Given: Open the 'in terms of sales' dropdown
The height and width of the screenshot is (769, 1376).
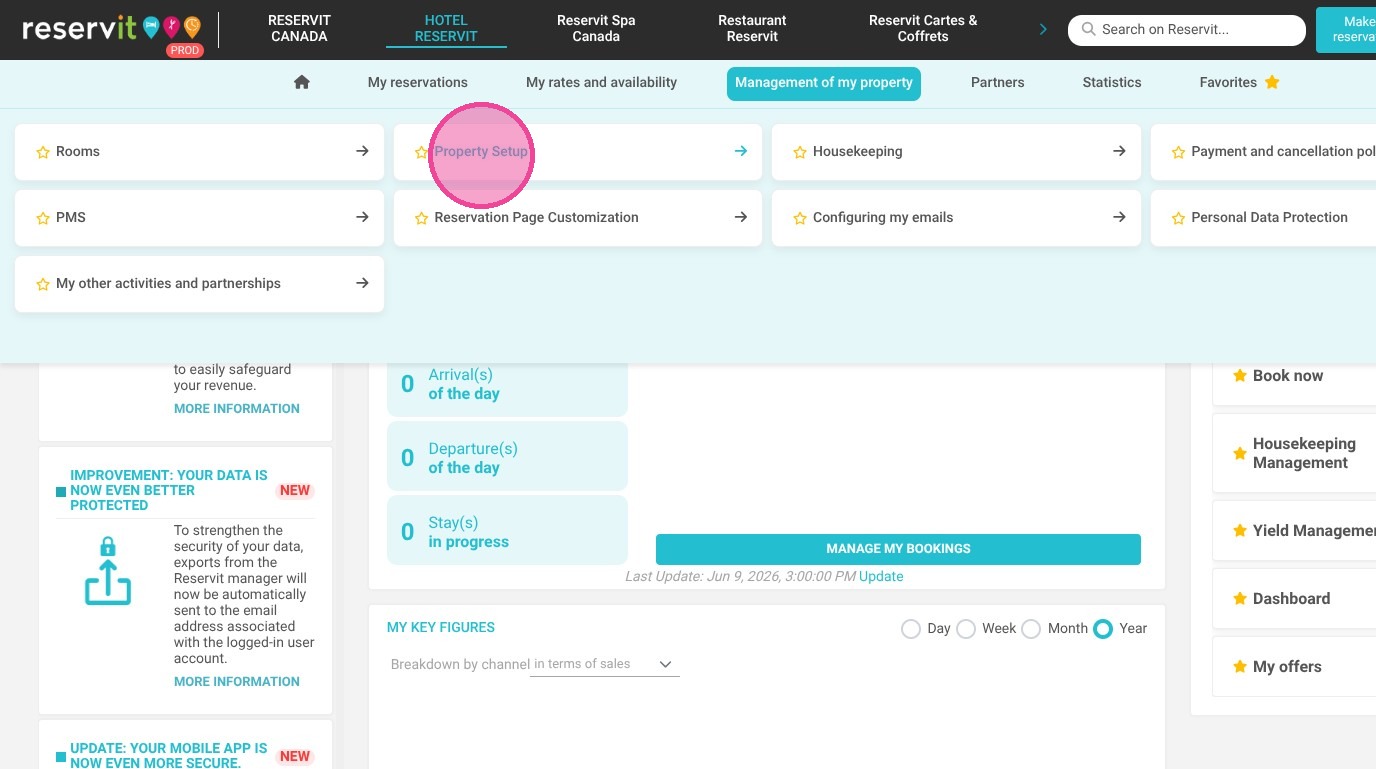Looking at the screenshot, I should [x=605, y=664].
